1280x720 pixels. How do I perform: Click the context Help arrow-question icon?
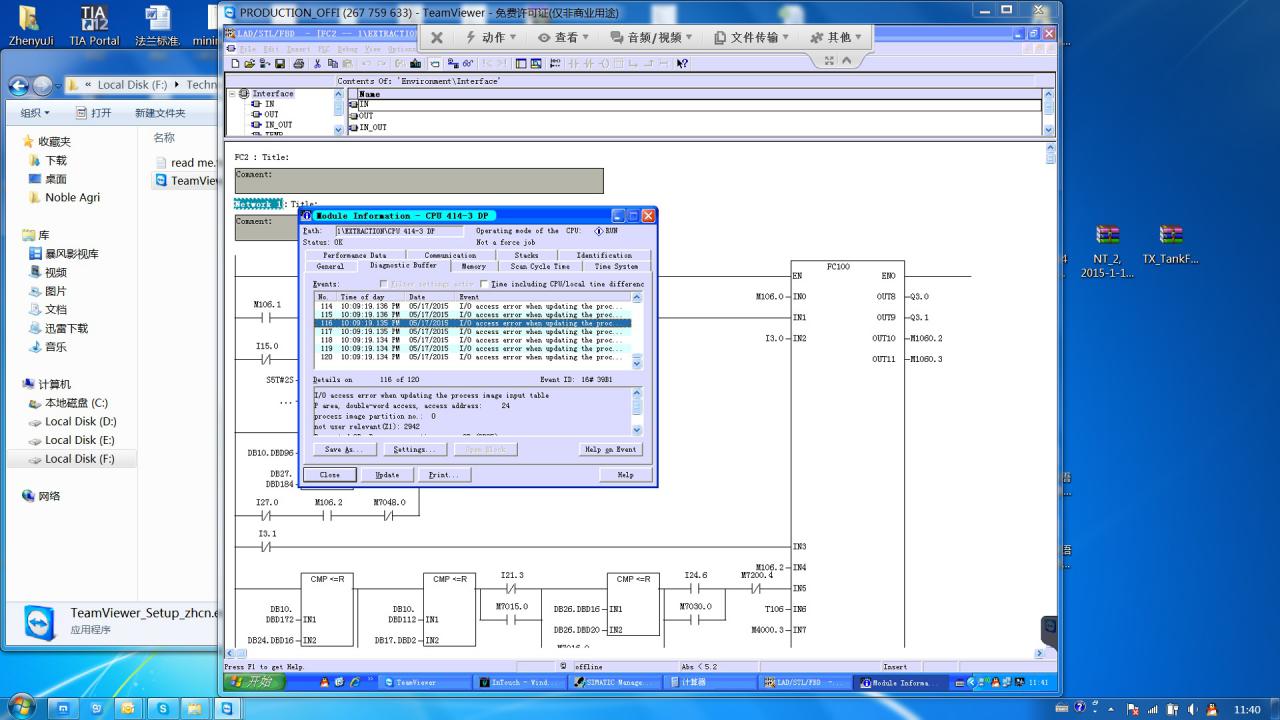[682, 63]
